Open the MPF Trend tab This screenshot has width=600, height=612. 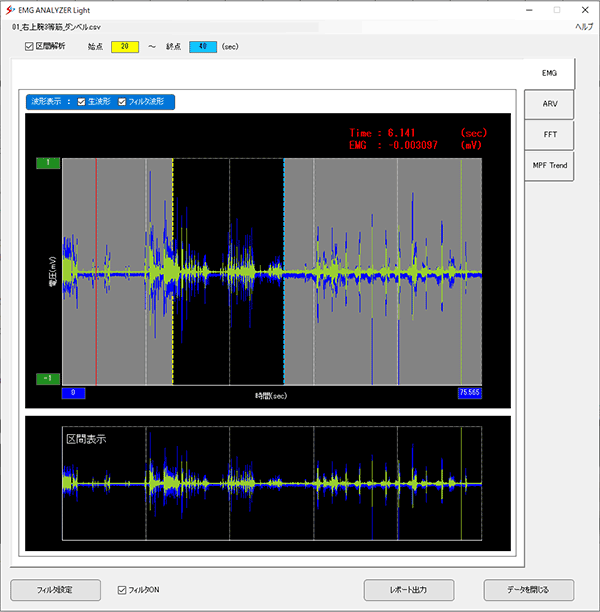pyautogui.click(x=549, y=165)
